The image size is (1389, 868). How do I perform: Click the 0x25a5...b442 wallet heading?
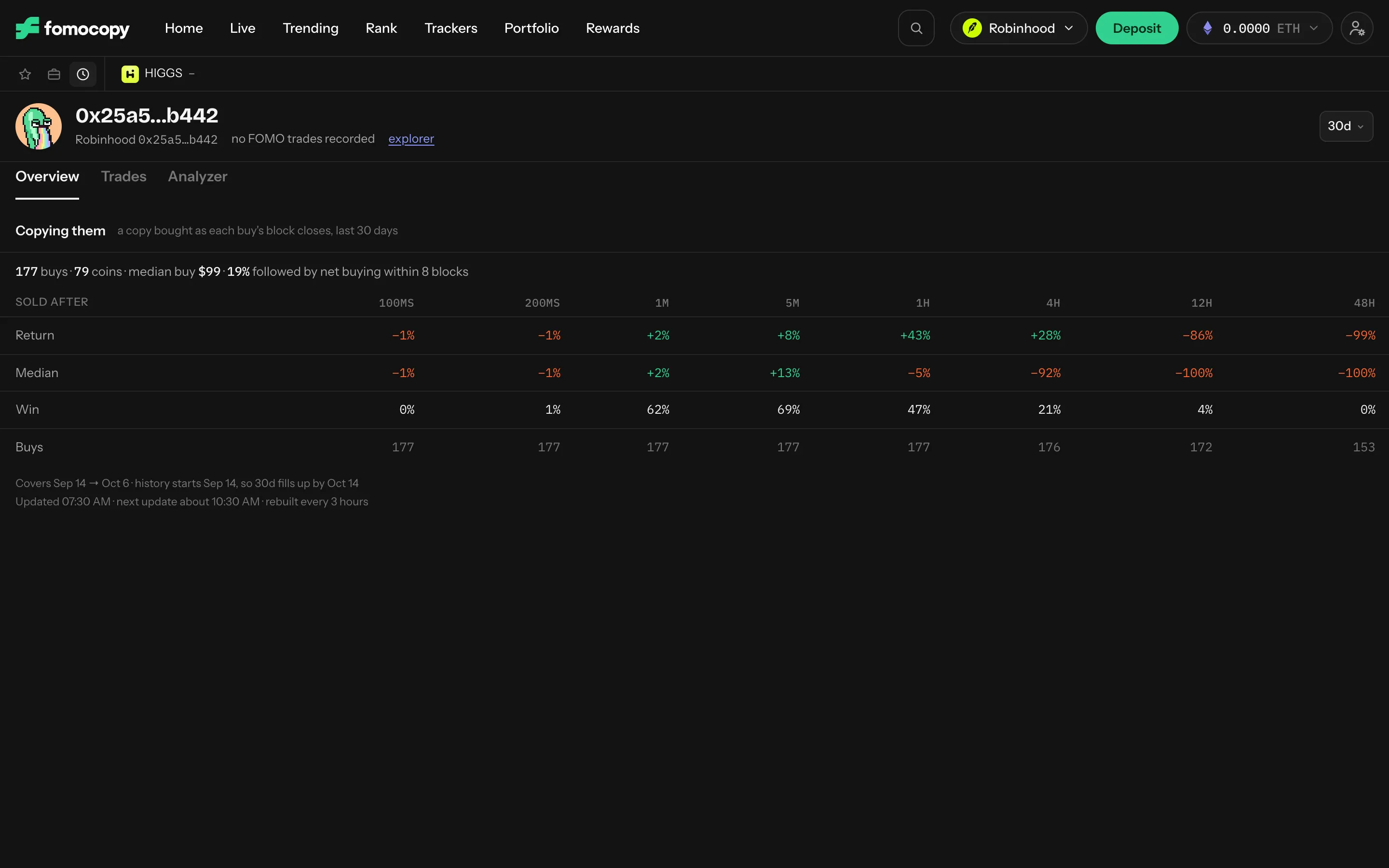(147, 115)
